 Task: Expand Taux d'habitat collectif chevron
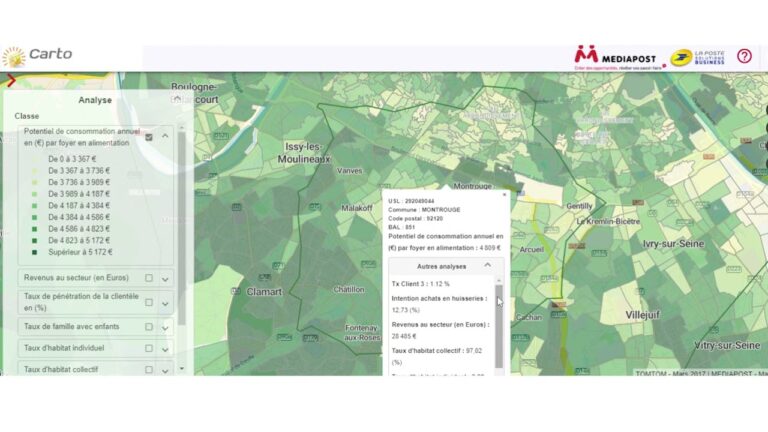[165, 371]
